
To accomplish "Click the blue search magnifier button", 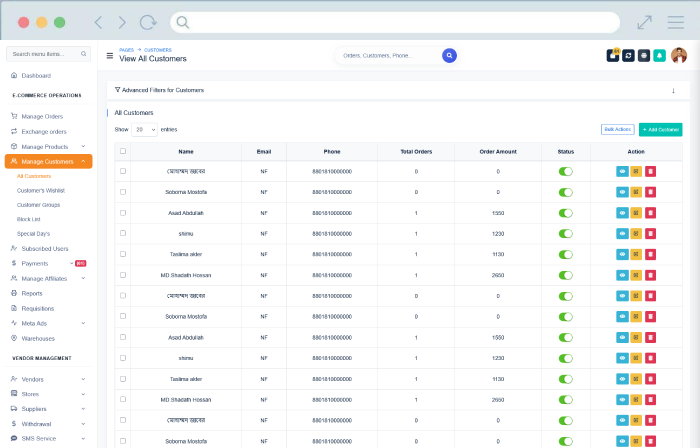I will (450, 56).
